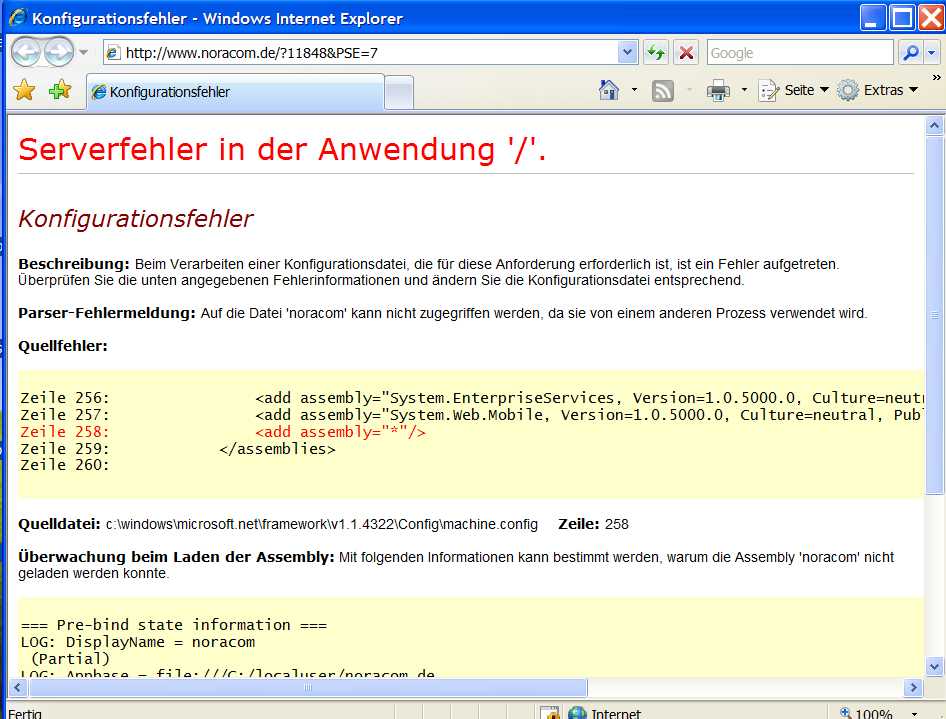
Task: Select the Konfigurationsfehler tab
Action: coord(235,92)
